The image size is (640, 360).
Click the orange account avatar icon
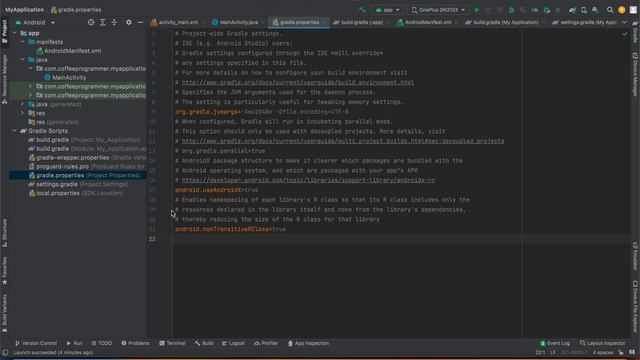pyautogui.click(x=622, y=10)
